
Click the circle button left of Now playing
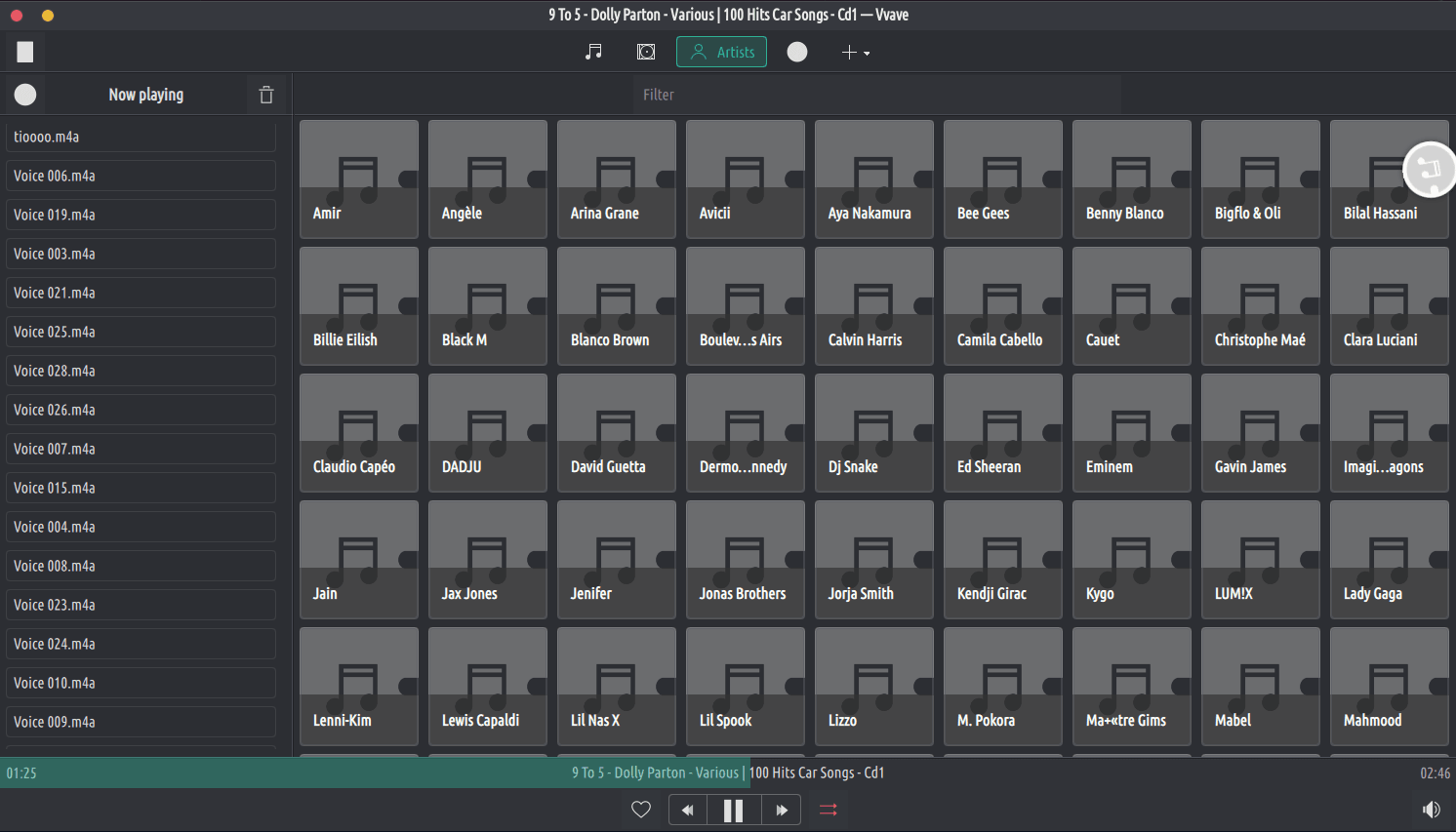pos(25,95)
